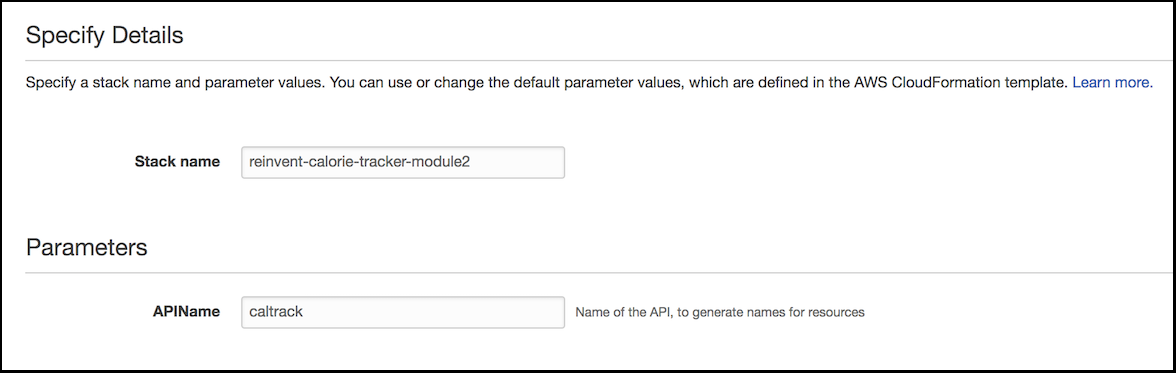Place cursor in text reinvent-calorie-tracker-module2
The image size is (1176, 373).
tap(359, 162)
